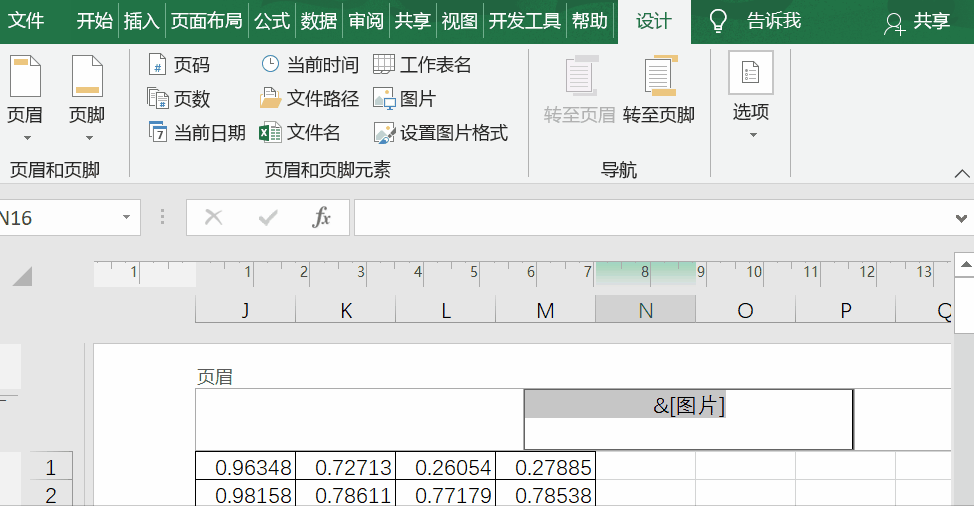974x506 pixels.
Task: Insert Current Date (当前日期) element
Action: 197,132
